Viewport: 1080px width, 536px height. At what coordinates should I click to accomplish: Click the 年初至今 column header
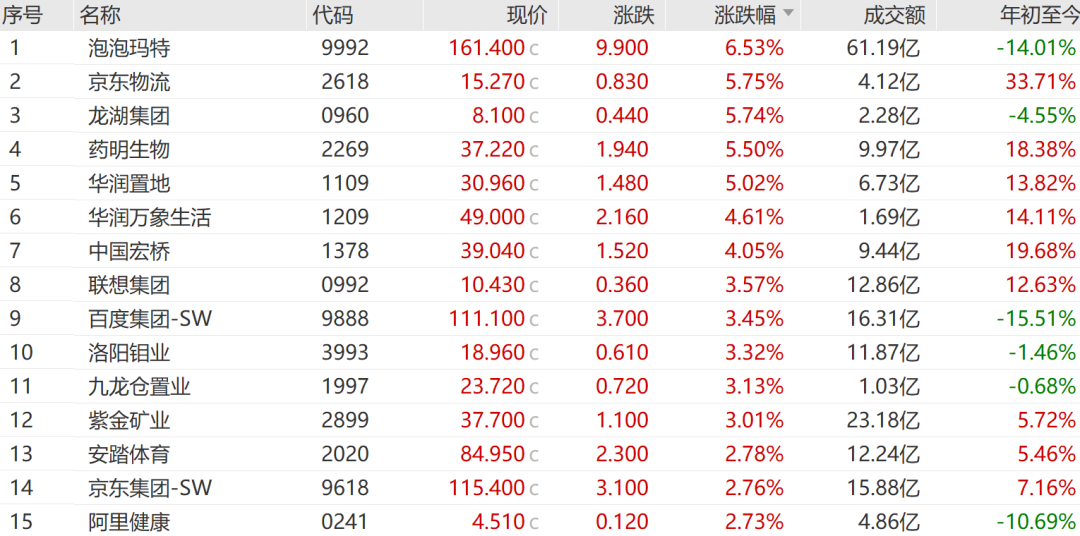click(x=1038, y=14)
